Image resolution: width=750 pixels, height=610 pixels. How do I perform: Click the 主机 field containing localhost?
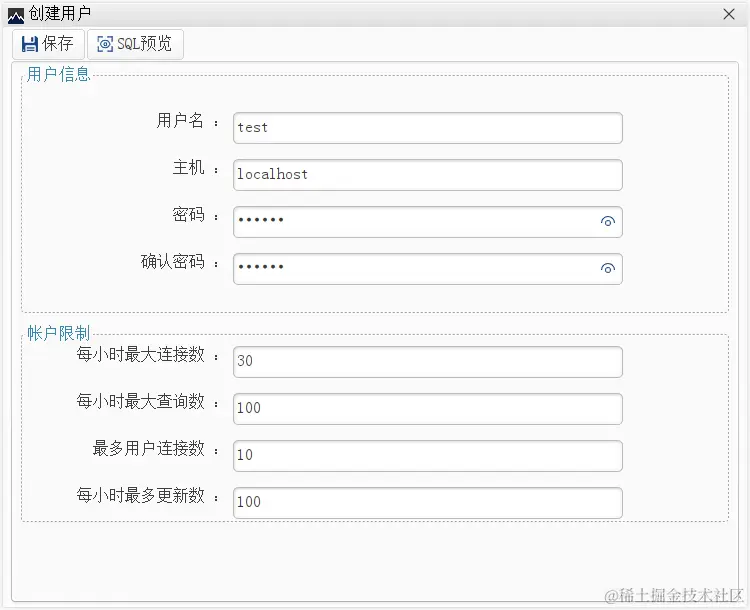pyautogui.click(x=428, y=175)
